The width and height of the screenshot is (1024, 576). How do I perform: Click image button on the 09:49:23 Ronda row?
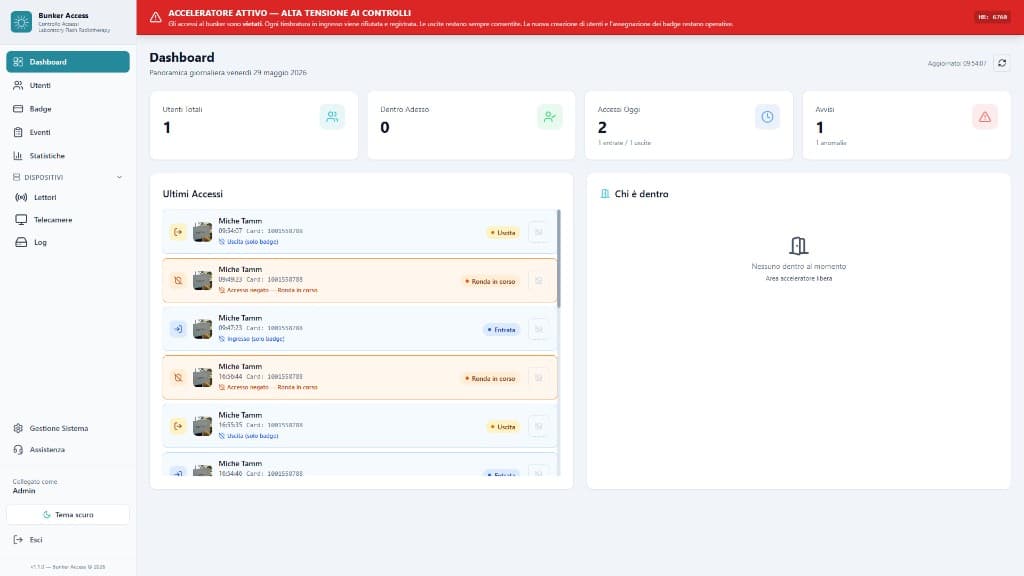[x=538, y=281]
